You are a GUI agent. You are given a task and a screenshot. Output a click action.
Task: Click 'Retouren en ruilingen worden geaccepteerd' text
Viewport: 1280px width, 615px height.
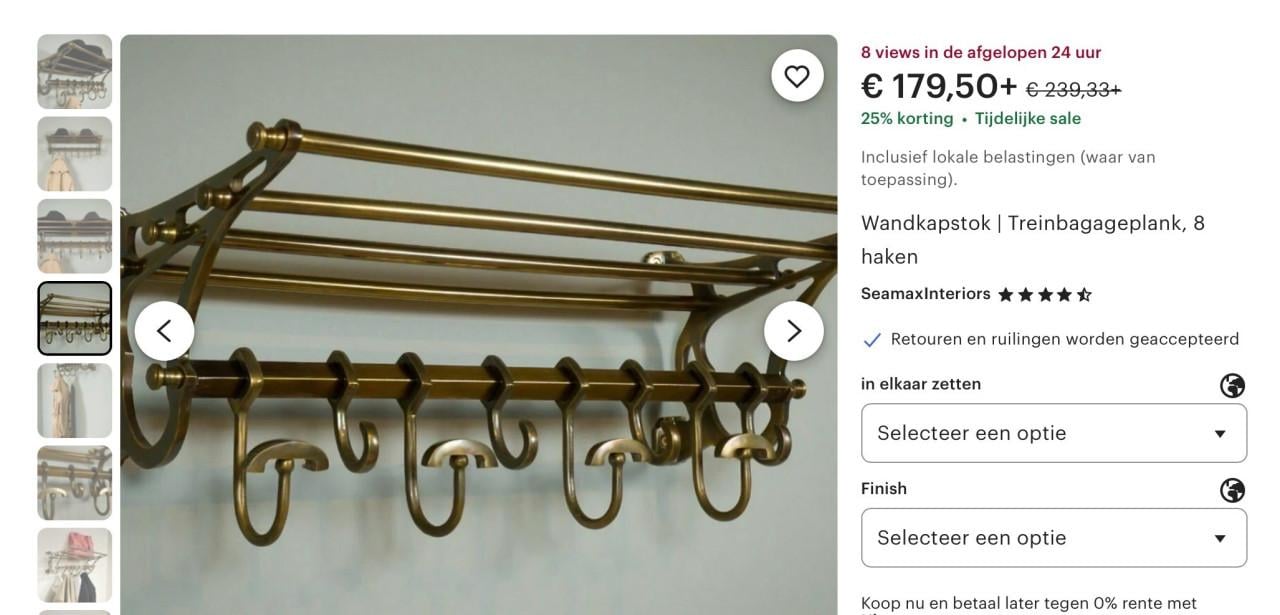[x=1065, y=339]
